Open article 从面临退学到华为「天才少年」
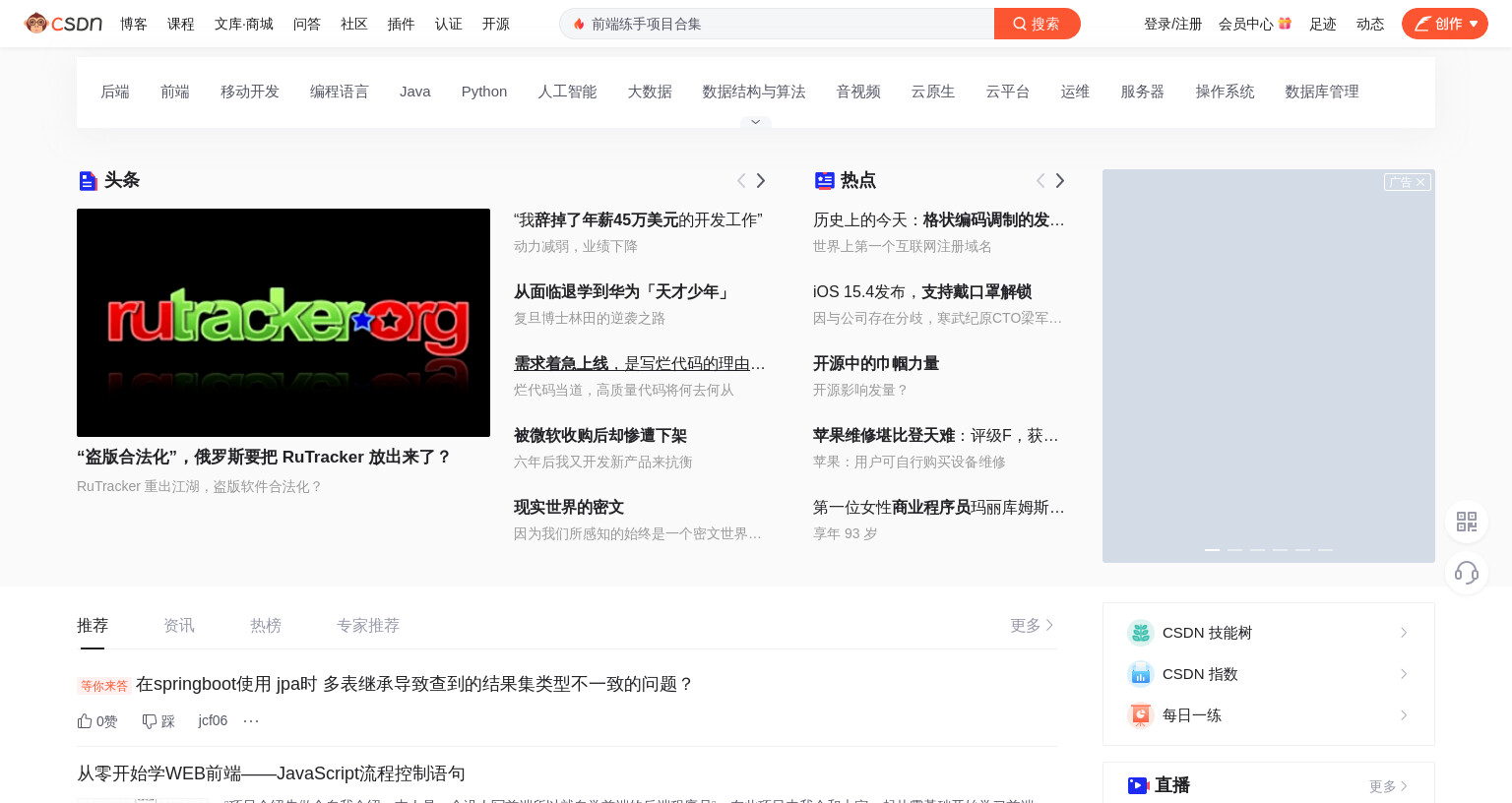This screenshot has width=1512, height=803. tap(623, 291)
